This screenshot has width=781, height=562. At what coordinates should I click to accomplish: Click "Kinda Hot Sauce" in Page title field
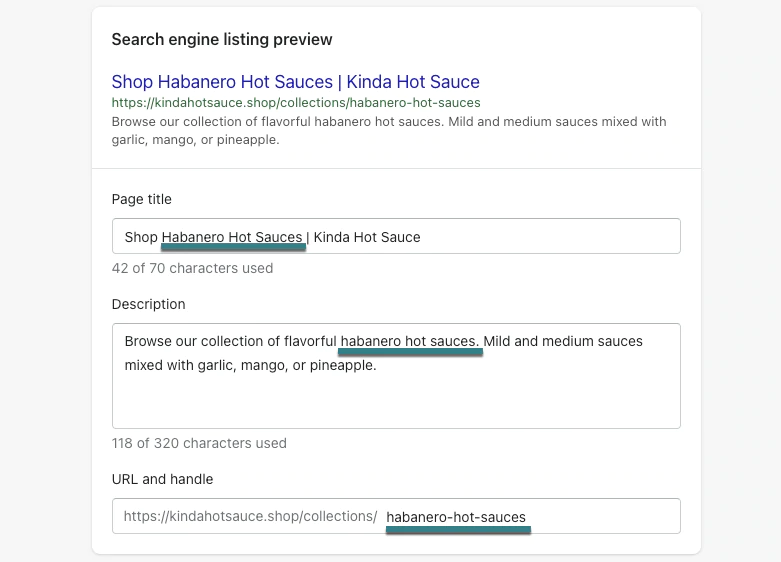[x=367, y=237]
